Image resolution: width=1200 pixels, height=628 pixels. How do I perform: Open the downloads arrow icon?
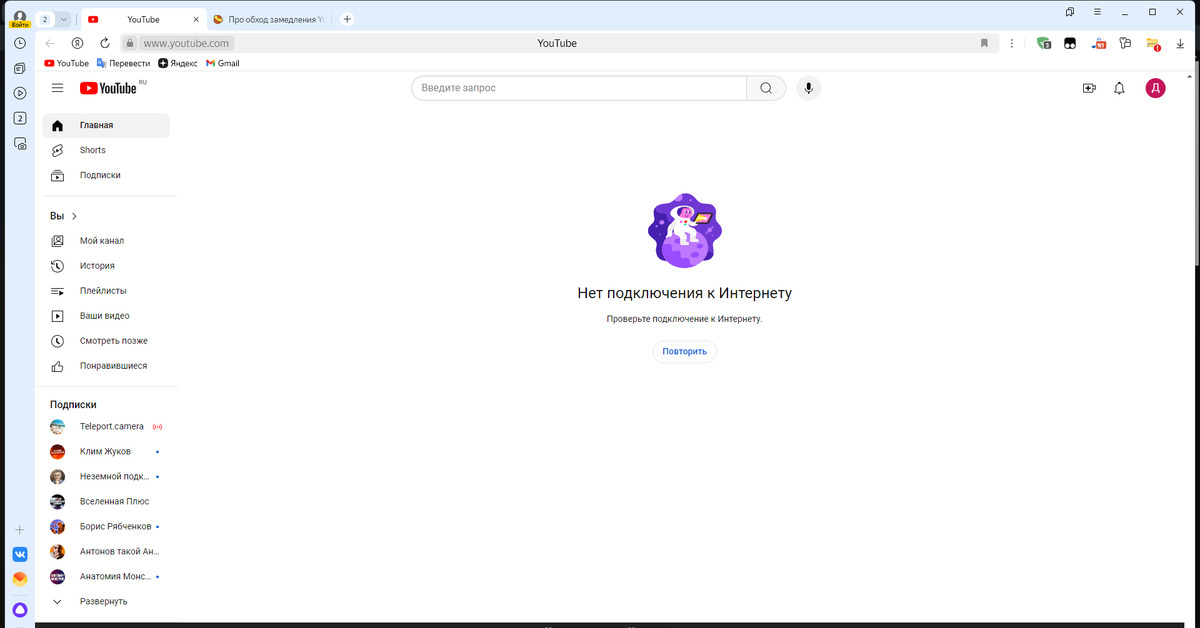coord(1180,43)
